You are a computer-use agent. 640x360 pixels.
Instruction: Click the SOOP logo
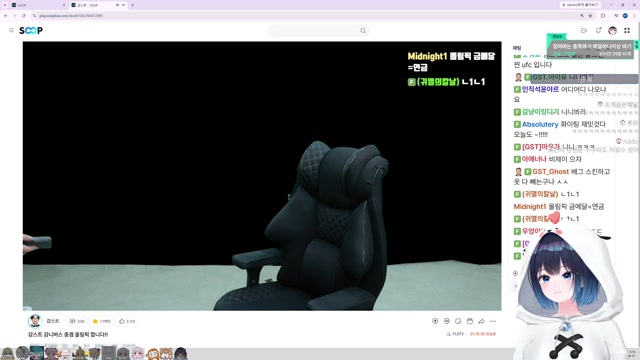[31, 30]
